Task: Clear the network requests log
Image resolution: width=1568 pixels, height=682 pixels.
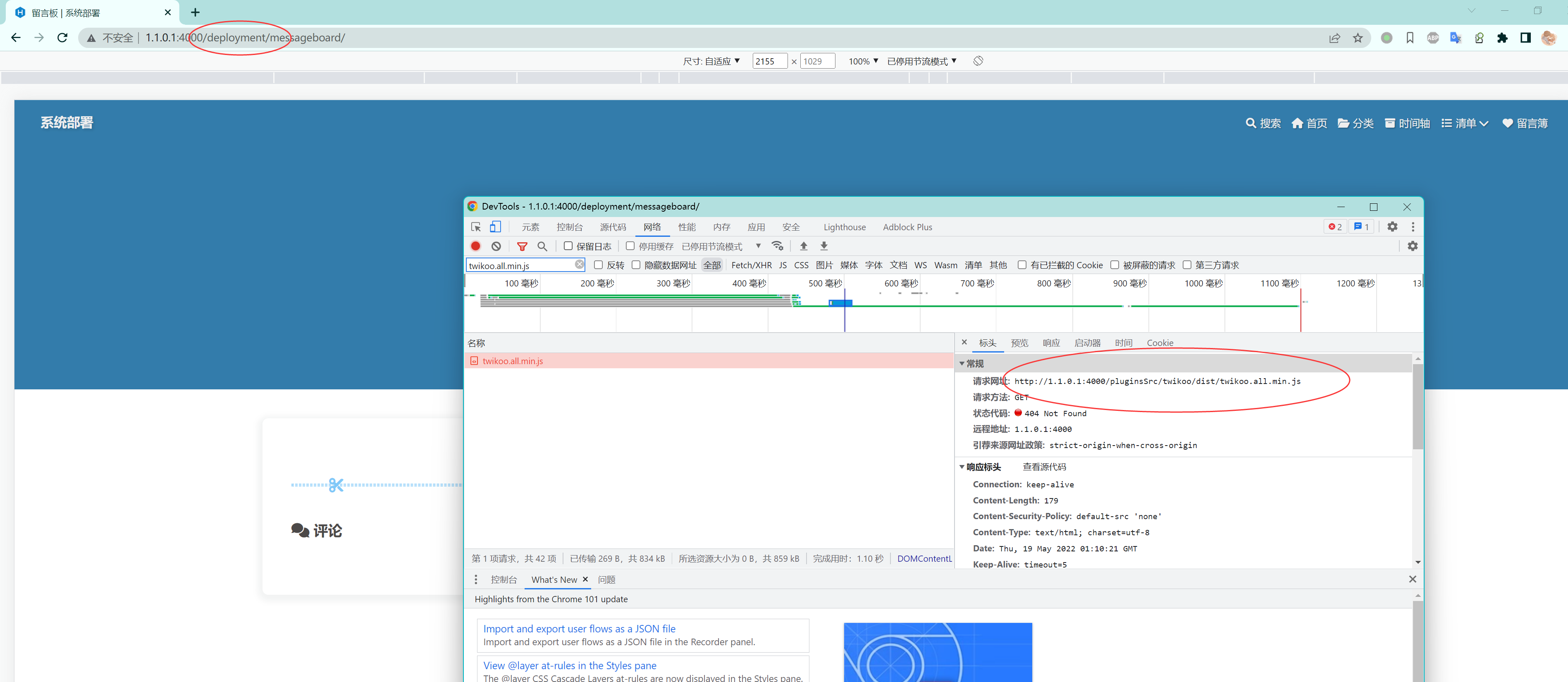Action: point(496,246)
